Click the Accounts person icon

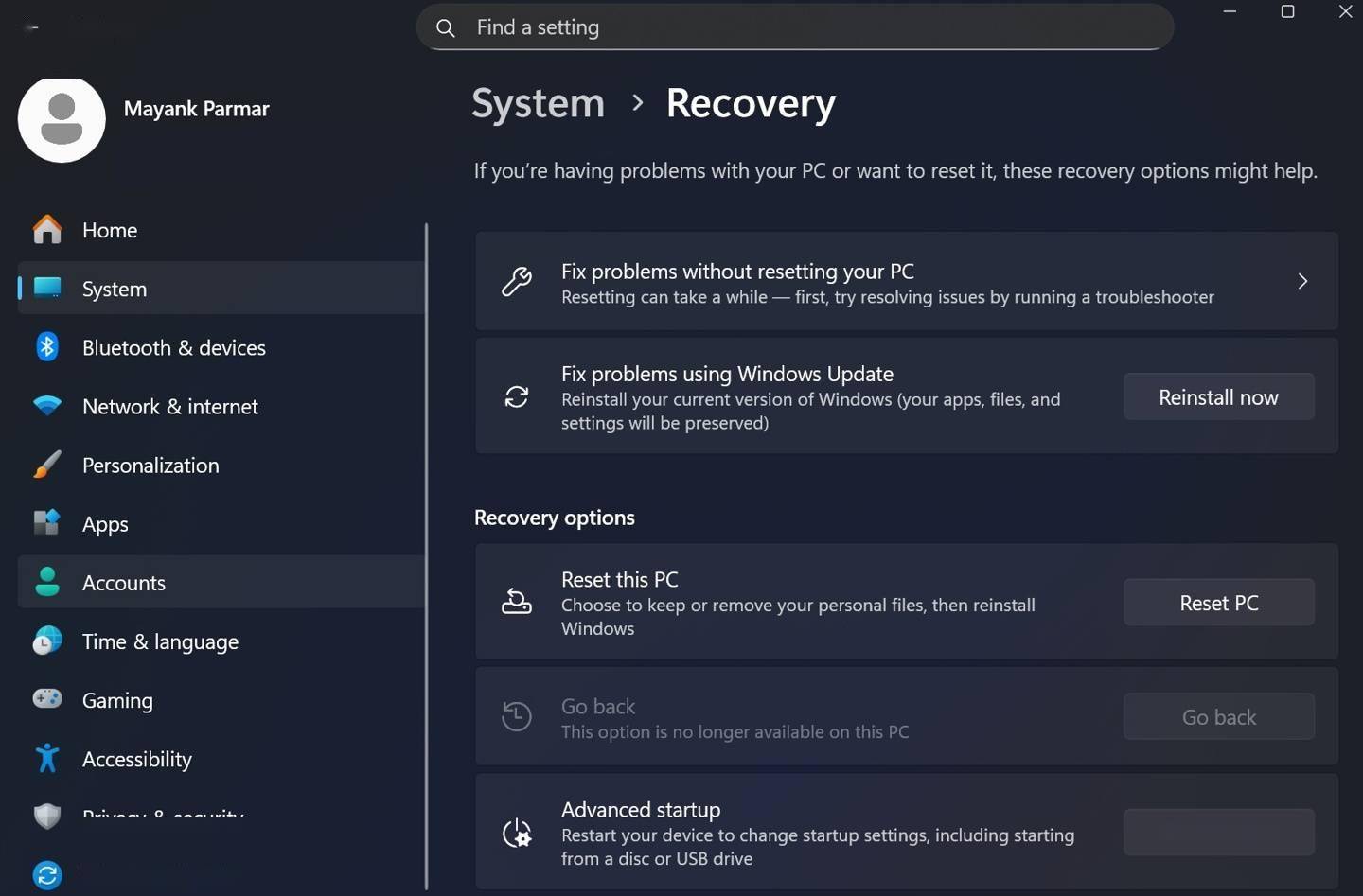[47, 582]
